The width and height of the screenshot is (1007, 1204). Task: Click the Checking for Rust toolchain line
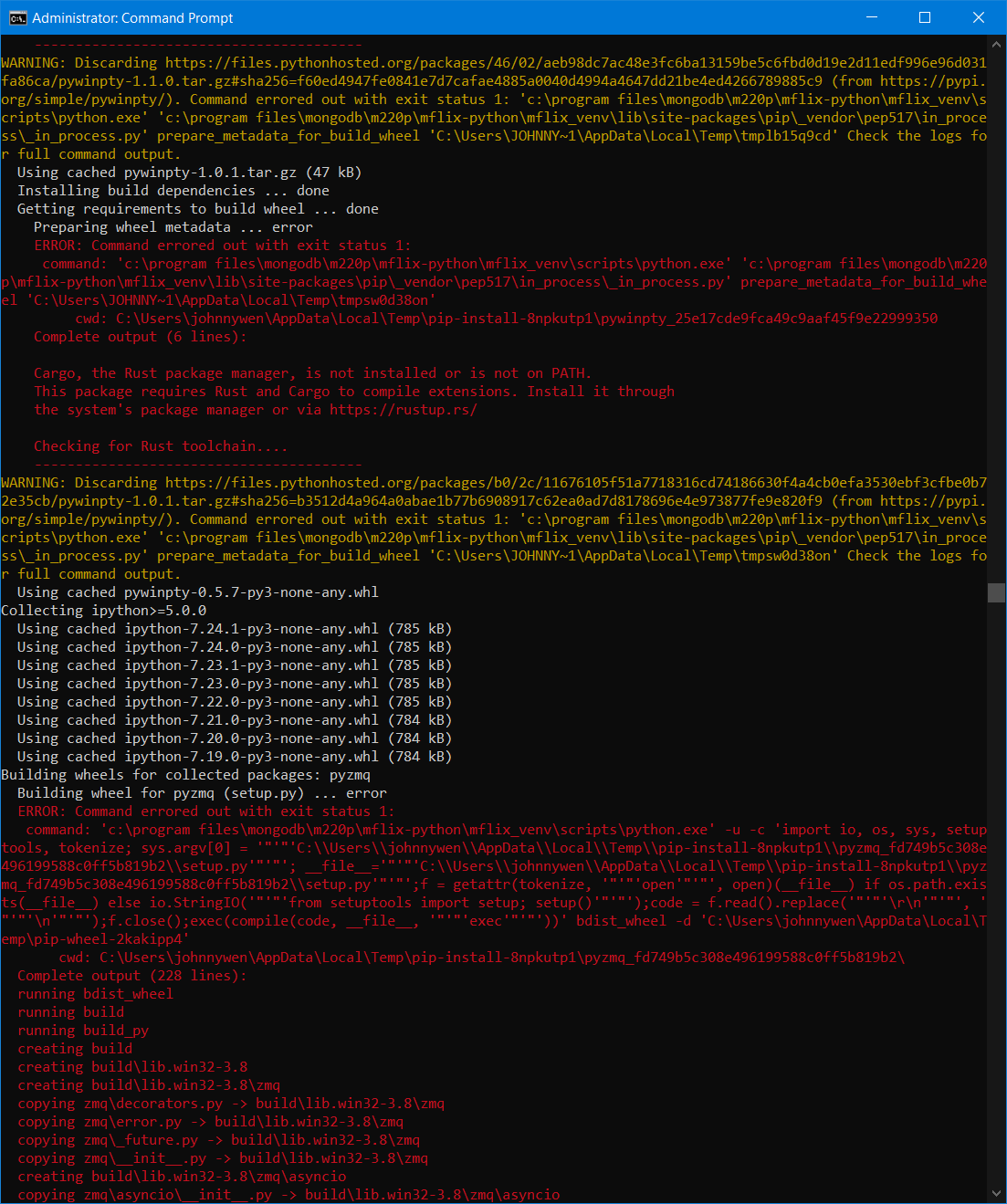(x=160, y=445)
